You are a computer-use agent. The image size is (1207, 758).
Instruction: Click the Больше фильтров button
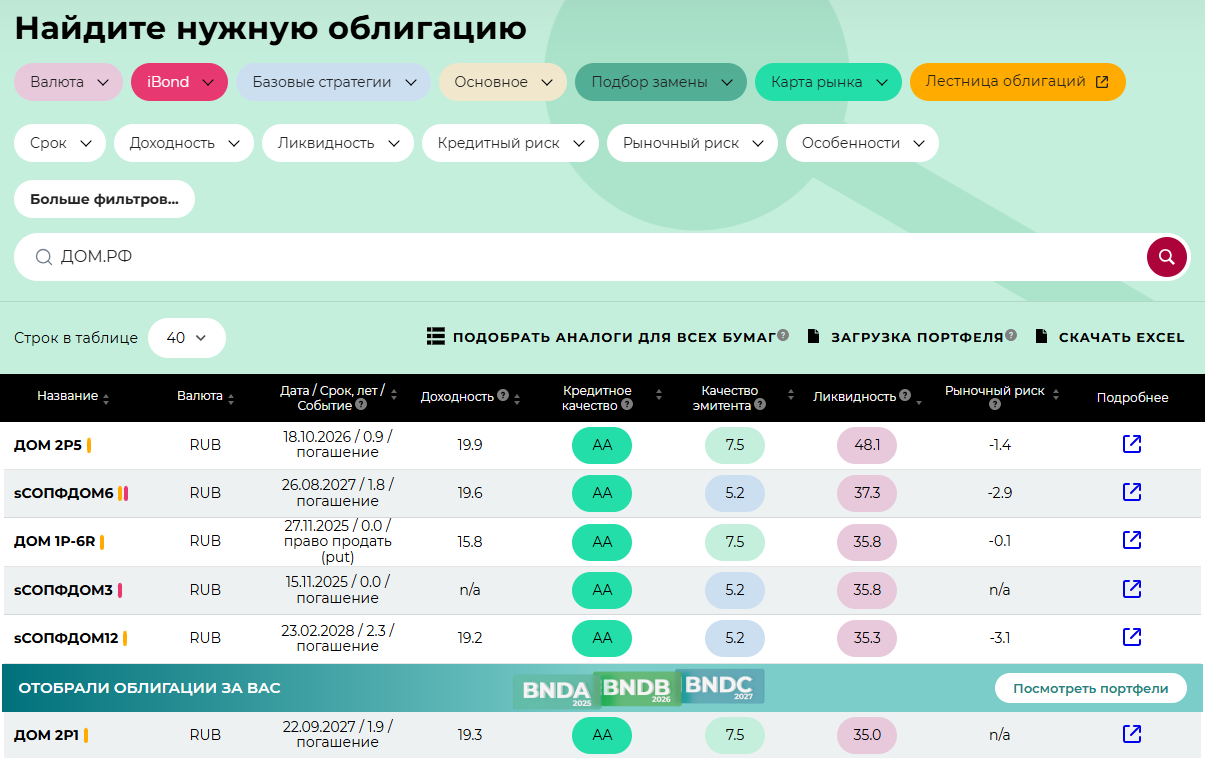[x=104, y=199]
